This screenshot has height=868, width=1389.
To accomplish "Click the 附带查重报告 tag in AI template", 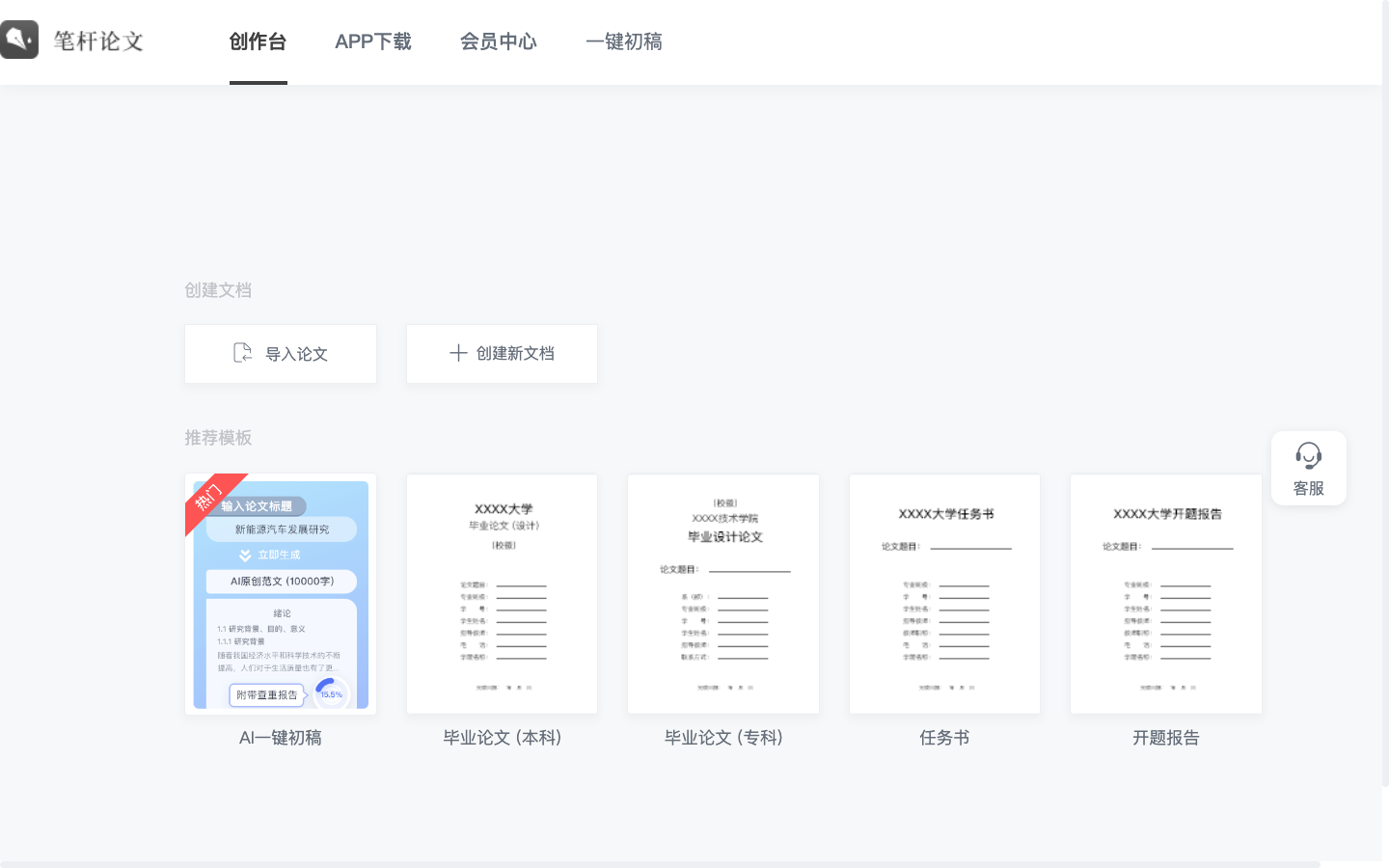I will coord(267,694).
